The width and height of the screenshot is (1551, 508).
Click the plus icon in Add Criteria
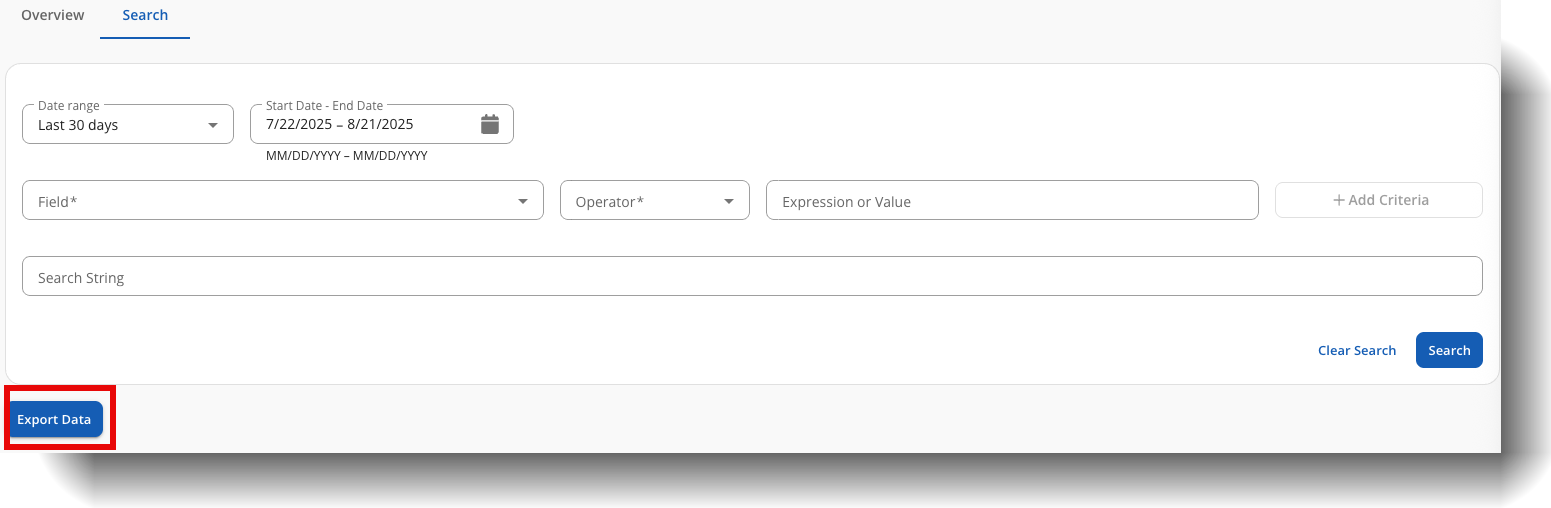pos(1338,200)
